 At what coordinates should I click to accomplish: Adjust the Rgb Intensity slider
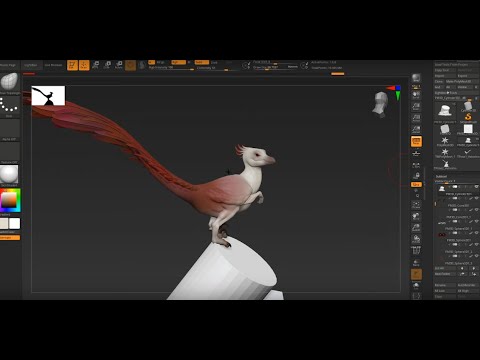click(171, 68)
